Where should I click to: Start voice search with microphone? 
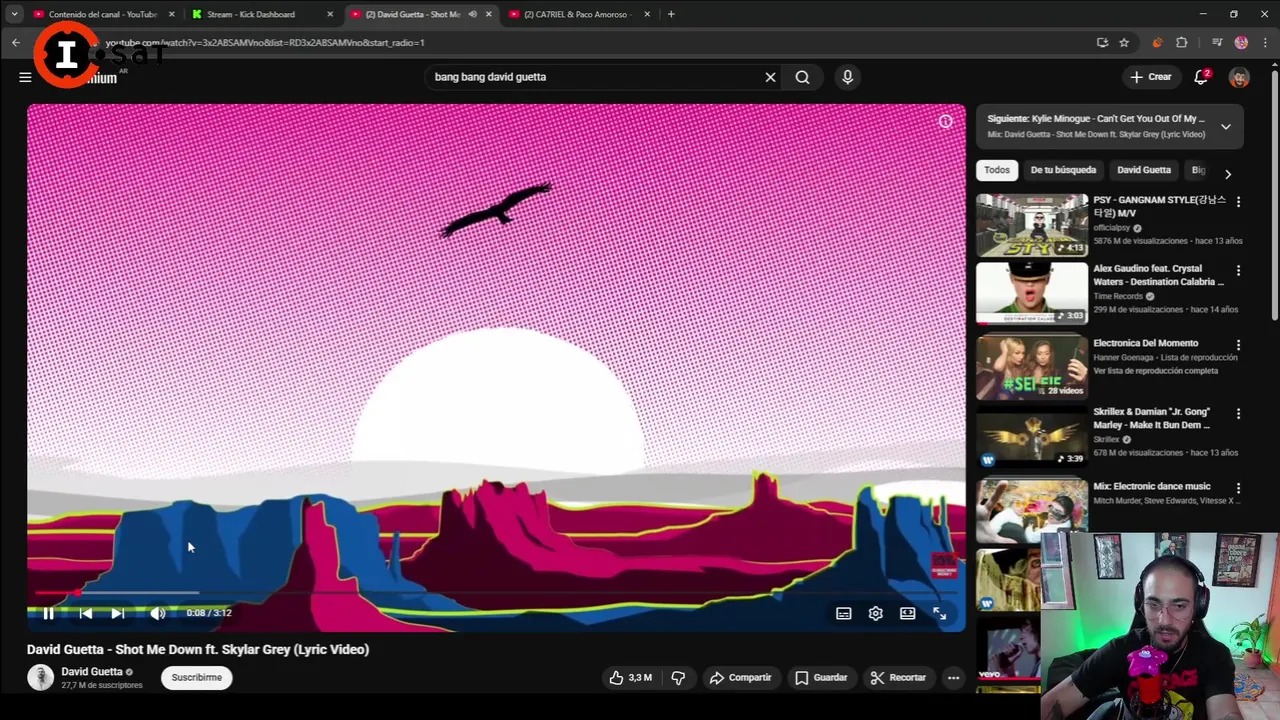point(847,77)
